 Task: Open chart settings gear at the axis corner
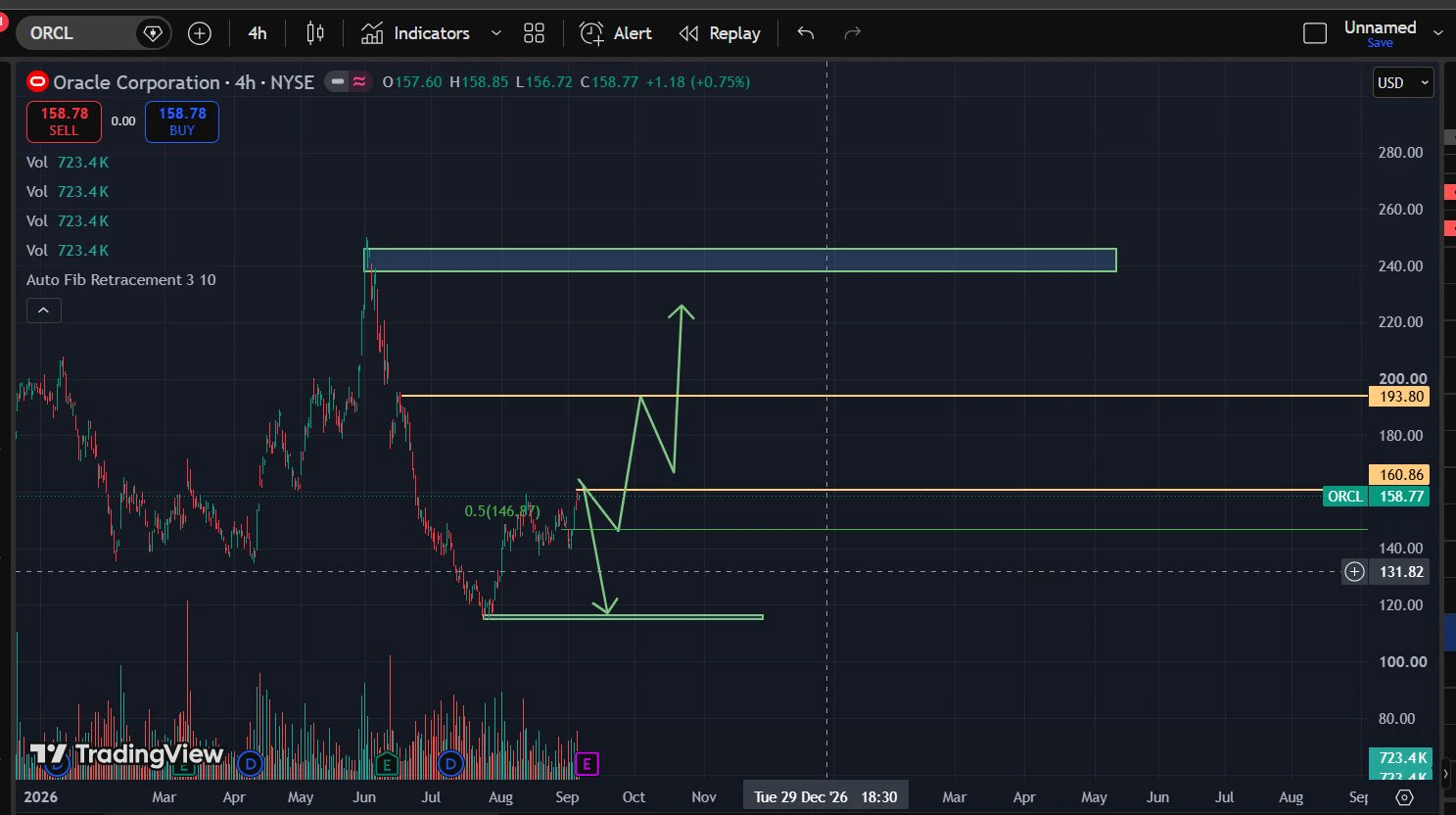[x=1405, y=797]
